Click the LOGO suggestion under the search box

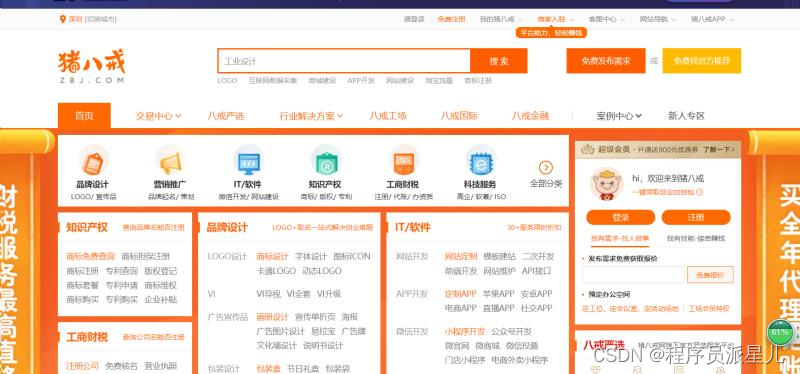pos(227,81)
